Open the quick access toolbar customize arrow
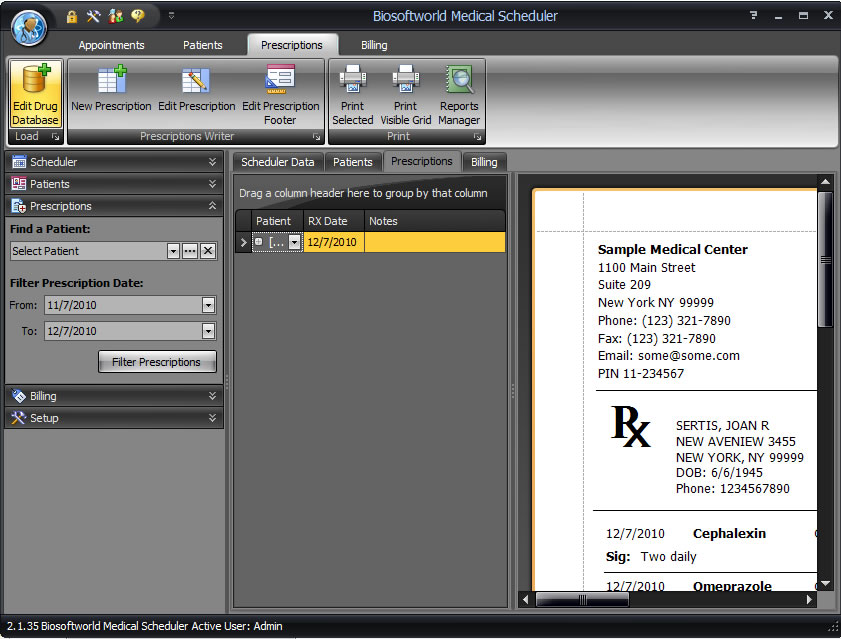Screen dimensions: 841x639 172,16
